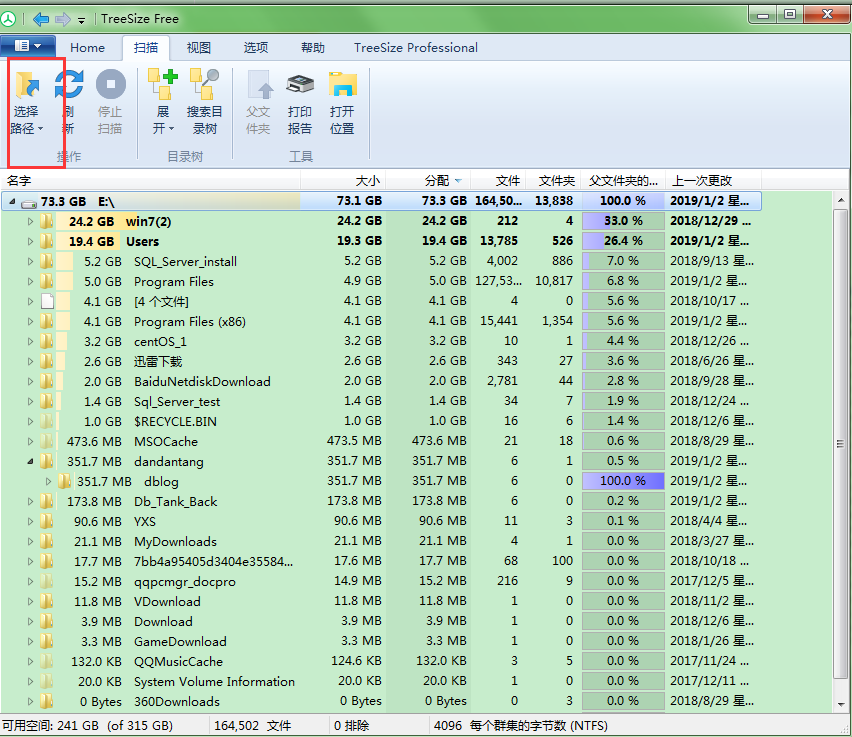
Task: Click the back arrow in title bar
Action: point(40,18)
